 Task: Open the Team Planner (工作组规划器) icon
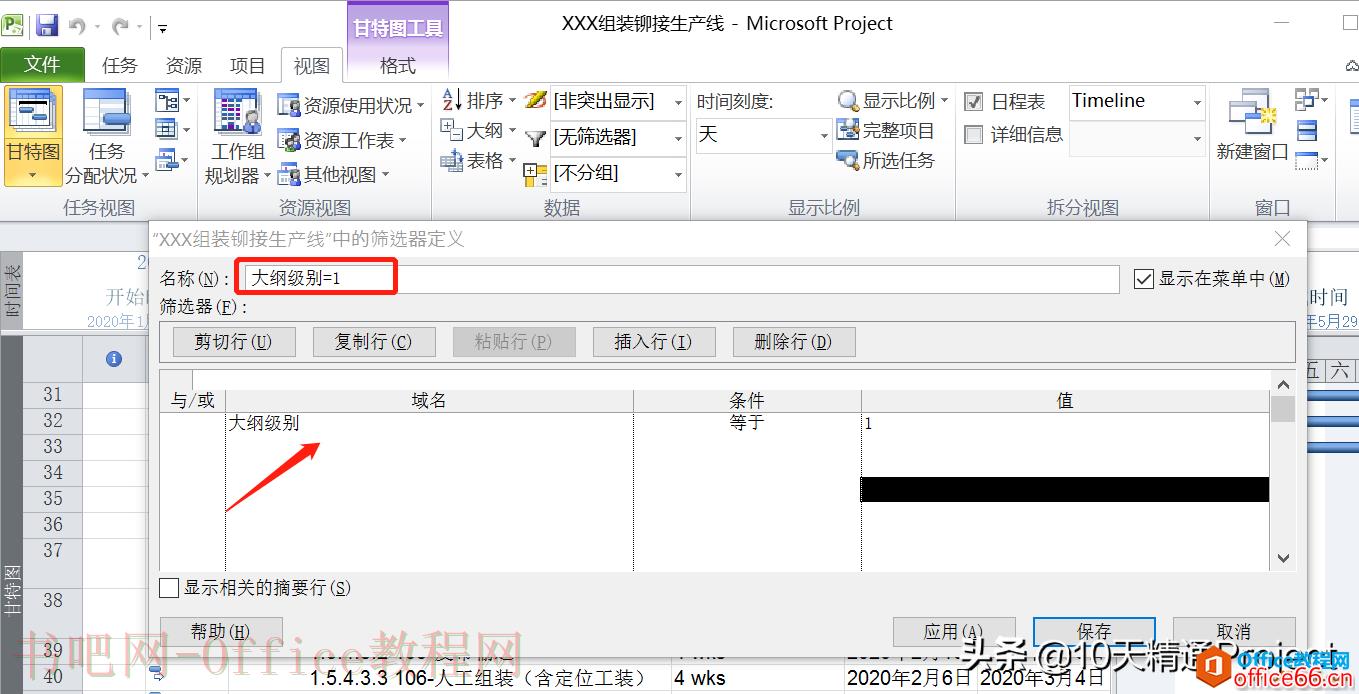[238, 113]
